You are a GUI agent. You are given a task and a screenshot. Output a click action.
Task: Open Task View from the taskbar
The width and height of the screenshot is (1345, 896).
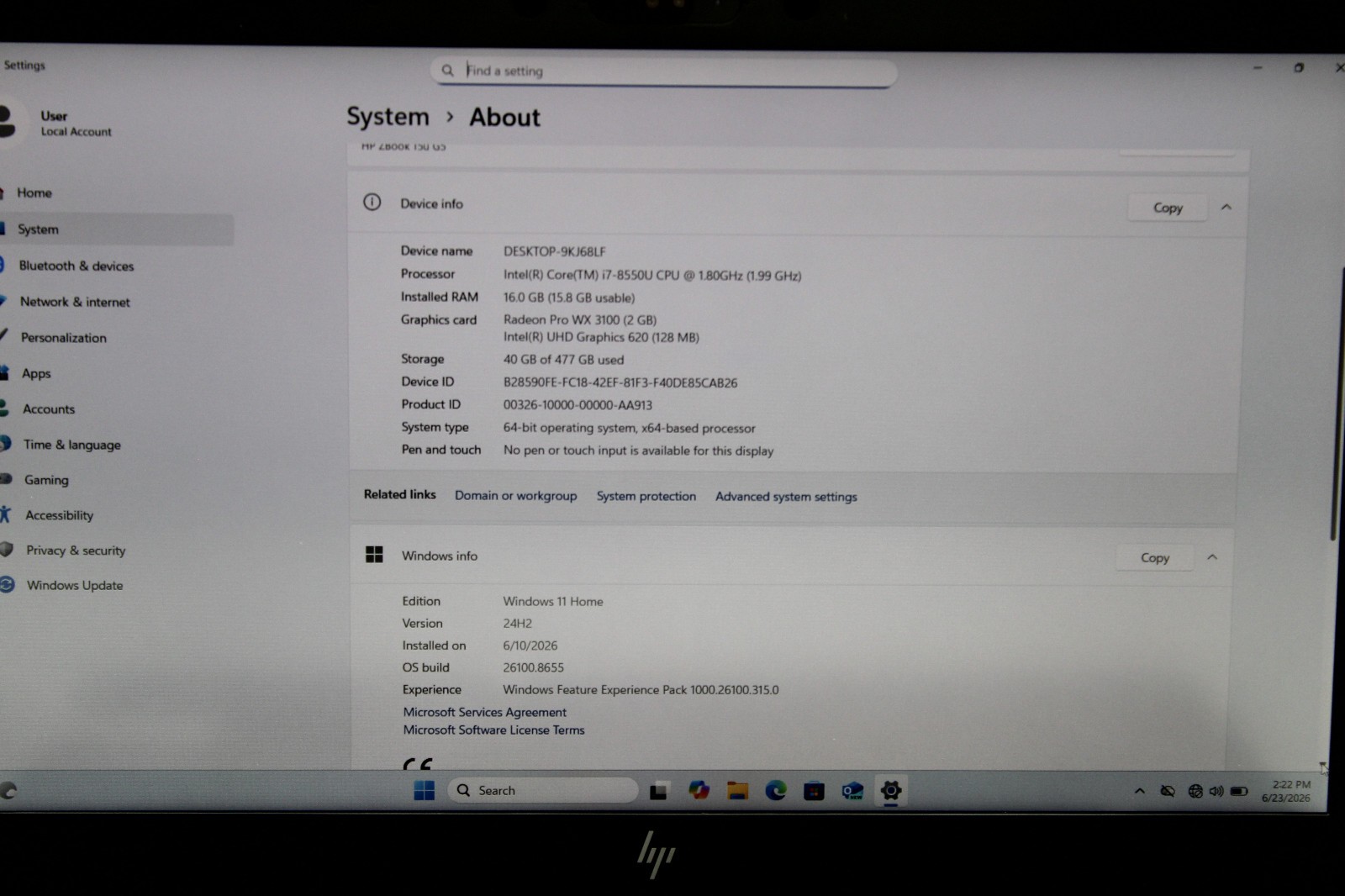[658, 790]
